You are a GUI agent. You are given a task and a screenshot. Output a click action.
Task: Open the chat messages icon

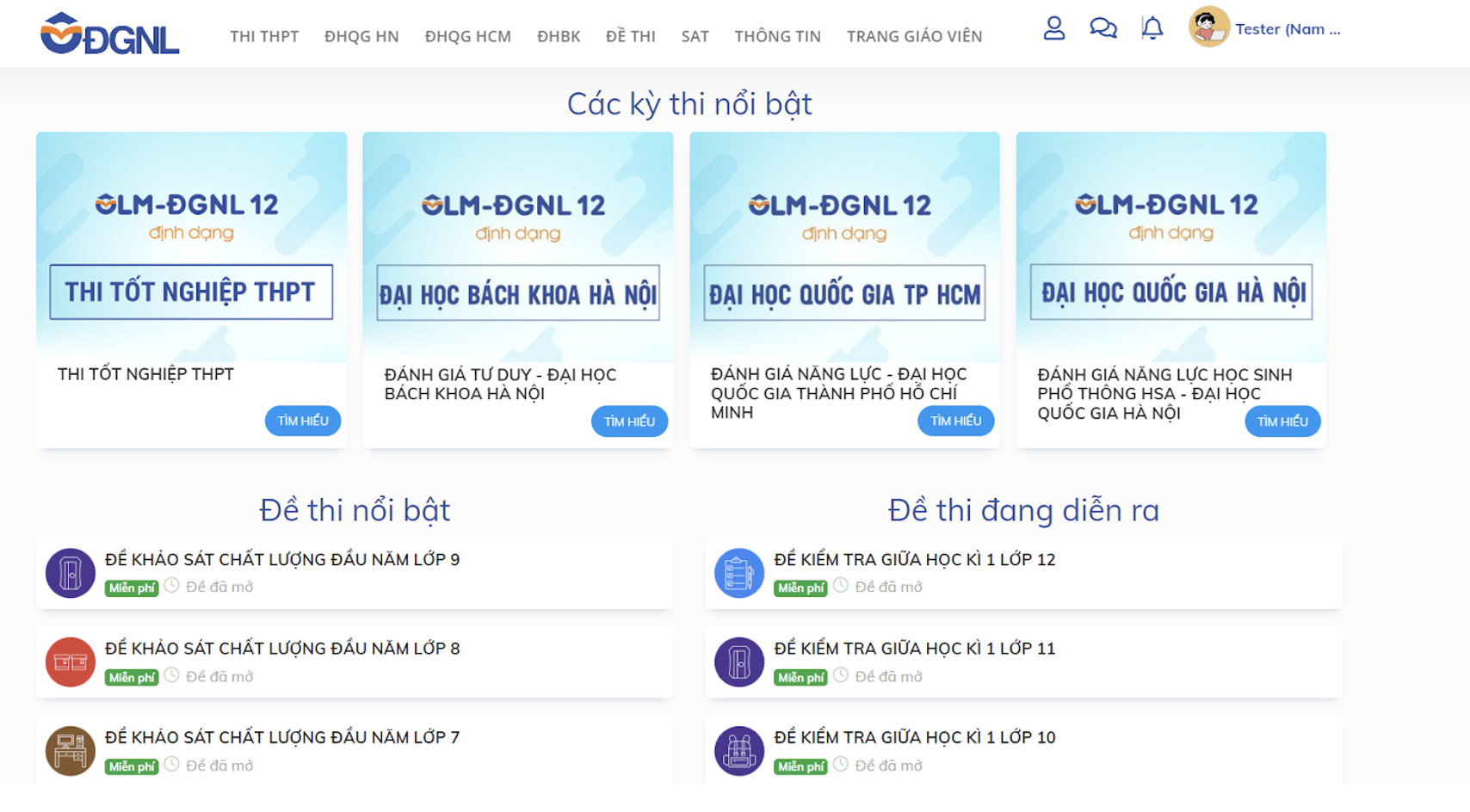click(x=1102, y=28)
